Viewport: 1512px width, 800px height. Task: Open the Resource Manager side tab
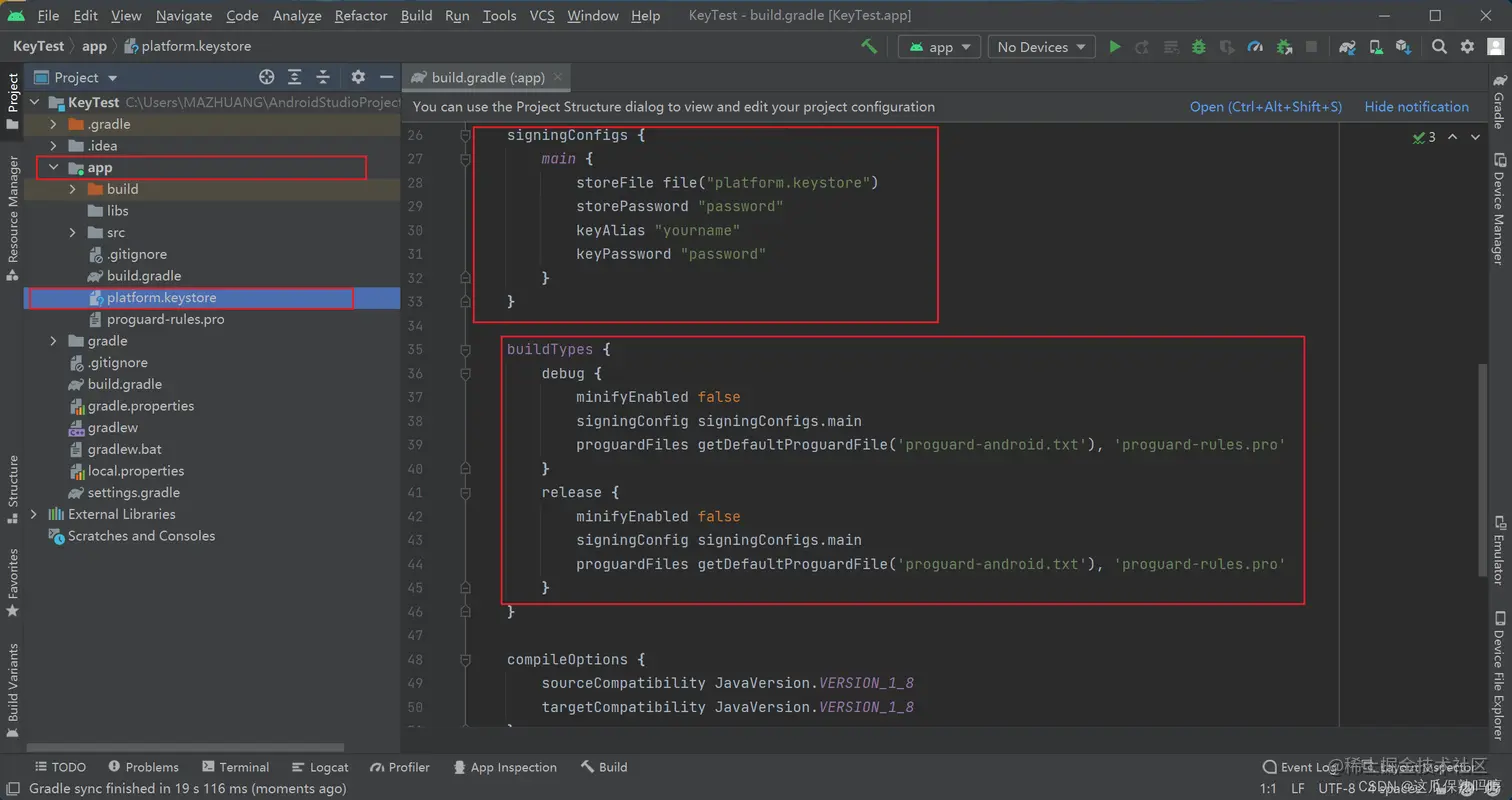[x=13, y=216]
